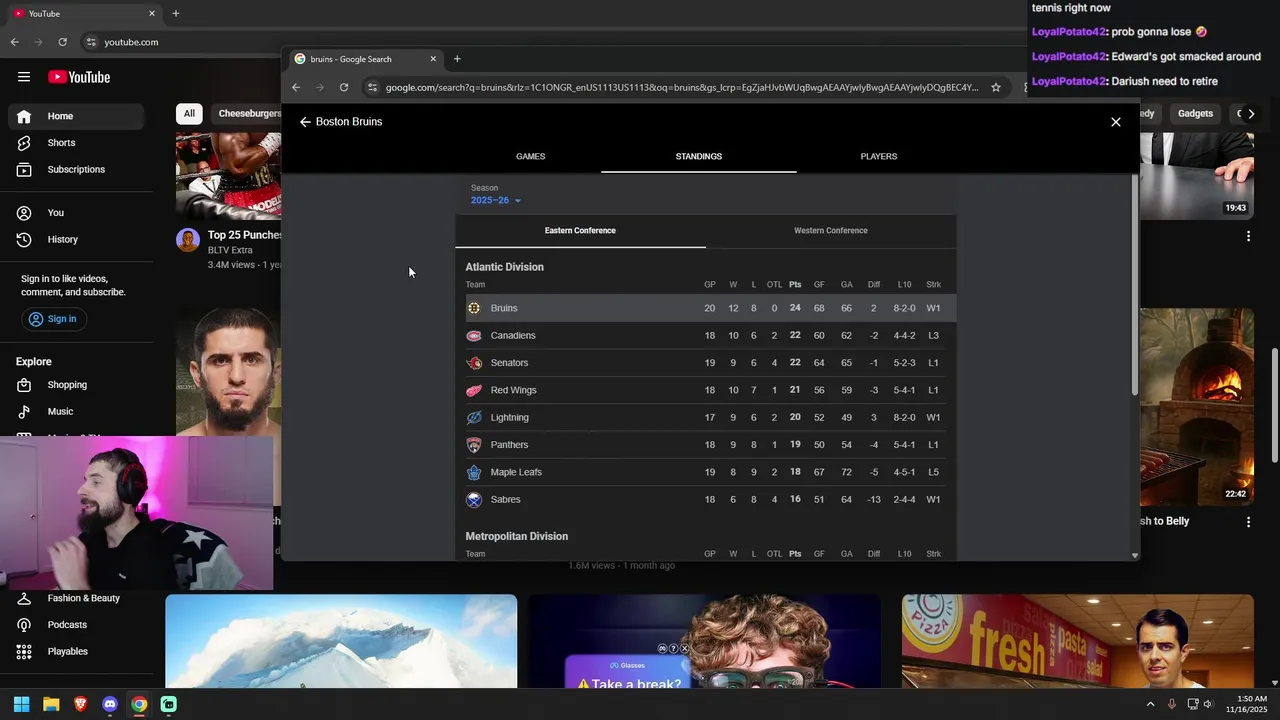Click the Bruins streak value W1
The image size is (1280, 720).
click(x=933, y=308)
